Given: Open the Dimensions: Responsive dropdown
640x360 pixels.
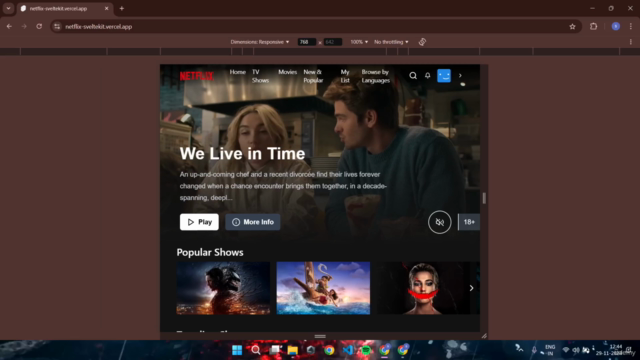Looking at the screenshot, I should pyautogui.click(x=260, y=42).
